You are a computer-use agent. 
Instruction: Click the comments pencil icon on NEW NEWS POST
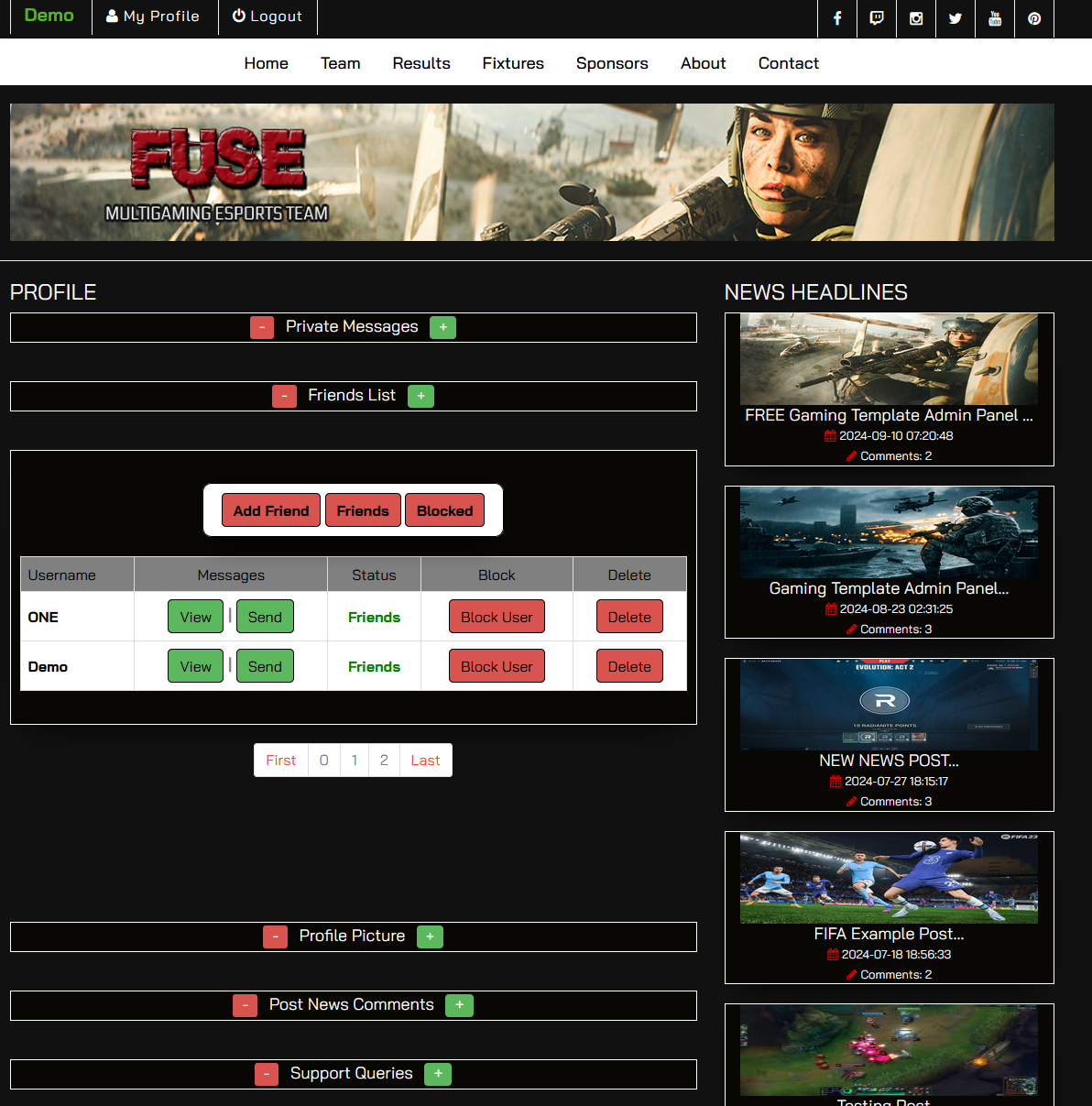[x=849, y=801]
